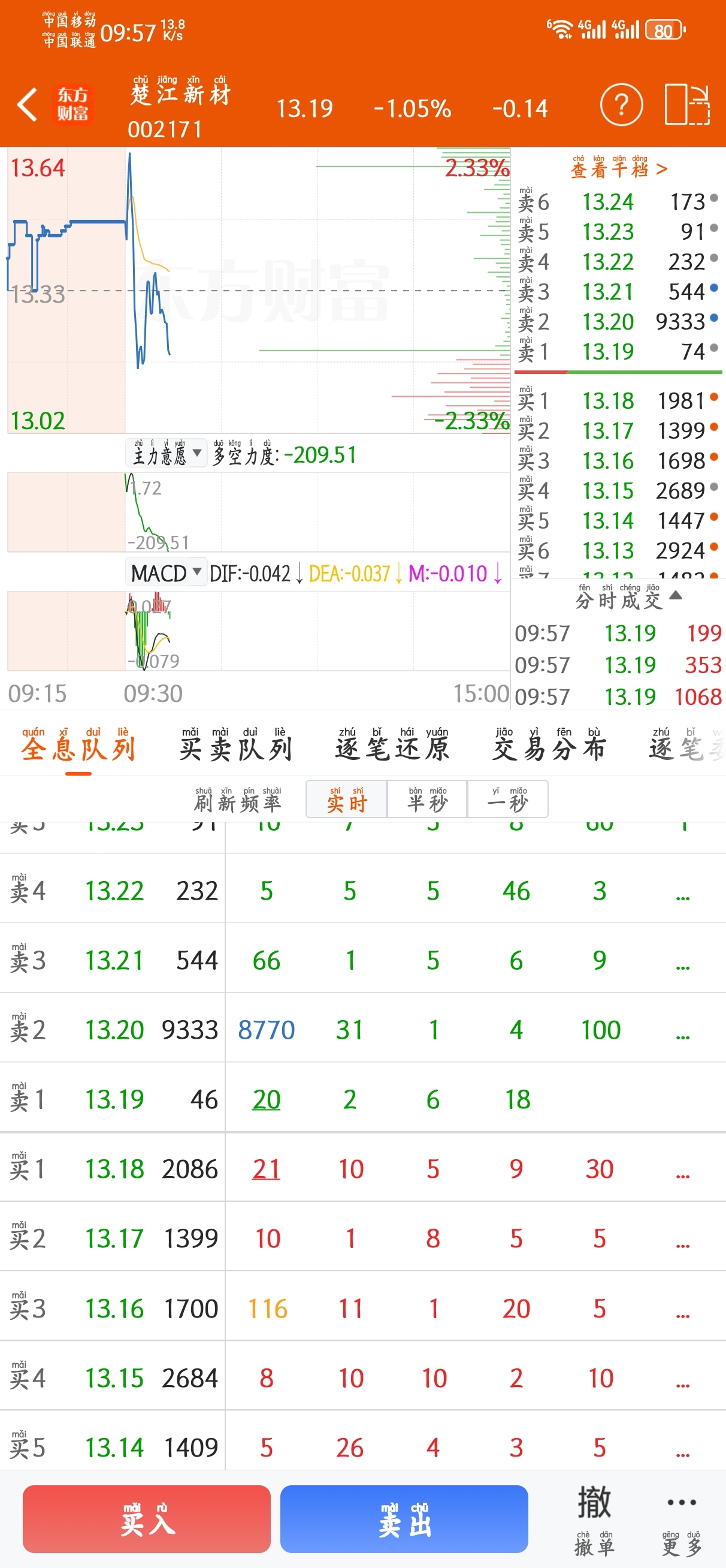Expand more queue entries in 卖2 row
Image resolution: width=726 pixels, height=1568 pixels.
(683, 1030)
